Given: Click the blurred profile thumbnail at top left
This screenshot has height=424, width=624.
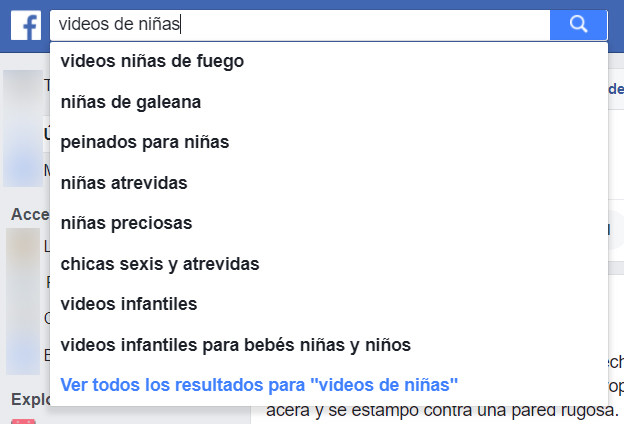Looking at the screenshot, I should point(23,128).
